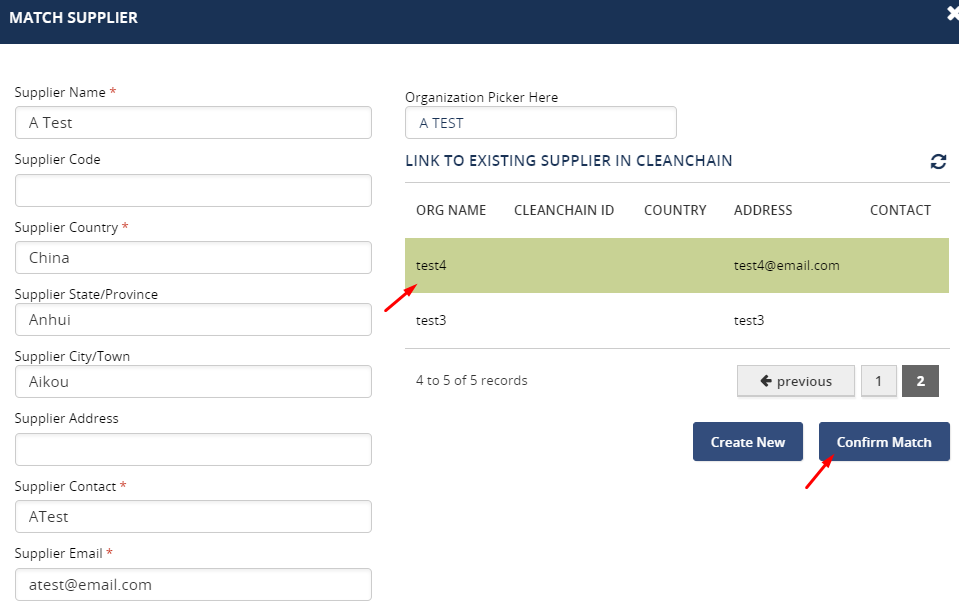Focus the Supplier Email input
Viewport: 959px width, 609px height.
coord(193,584)
